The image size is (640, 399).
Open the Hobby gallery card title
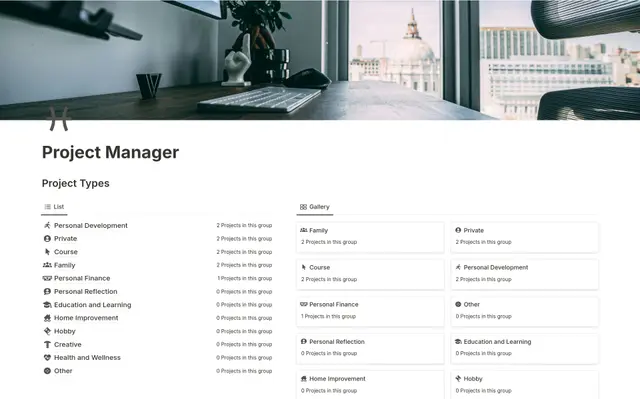tap(473, 379)
